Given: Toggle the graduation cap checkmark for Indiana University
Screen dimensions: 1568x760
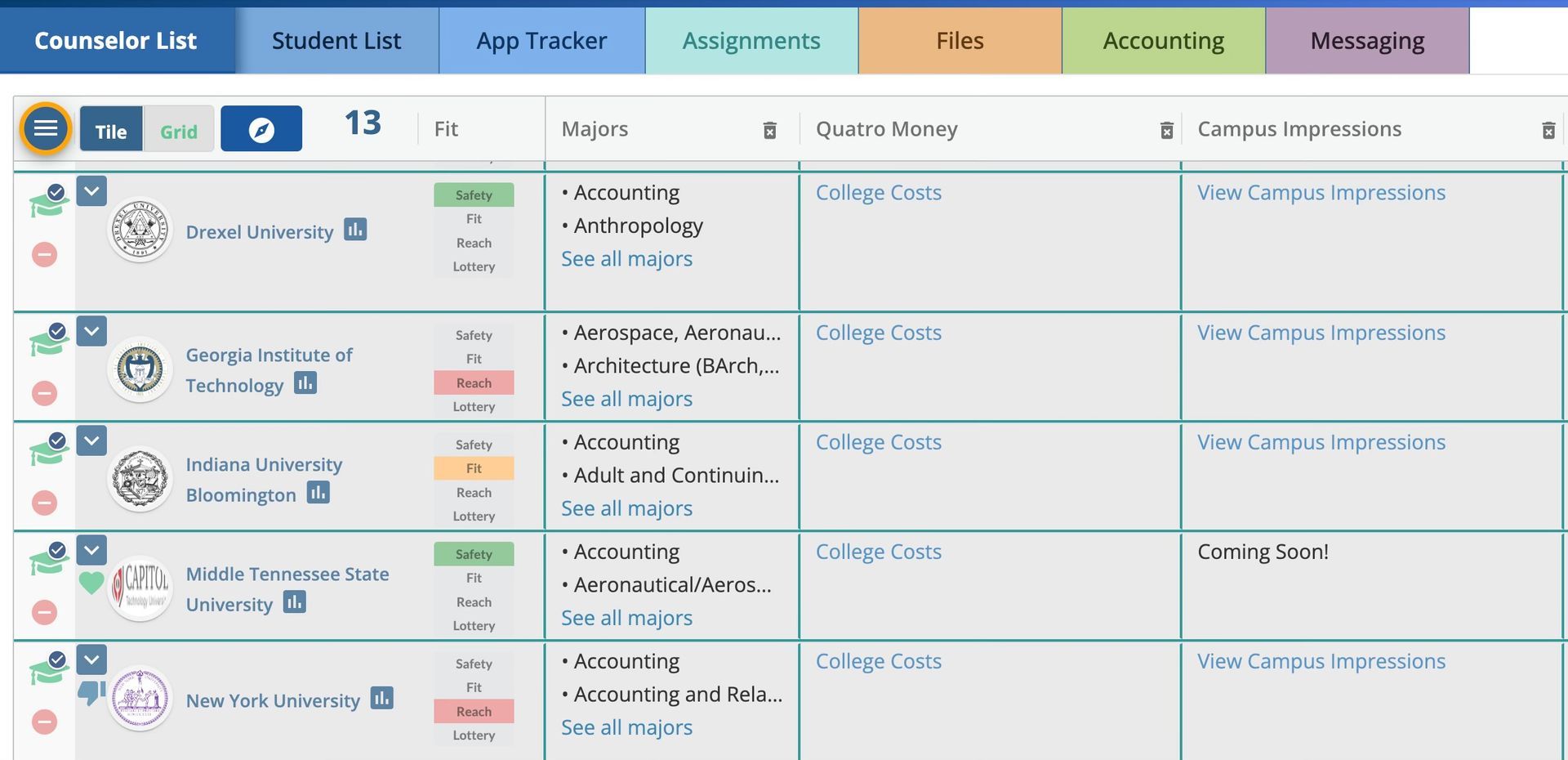Looking at the screenshot, I should click(x=49, y=448).
